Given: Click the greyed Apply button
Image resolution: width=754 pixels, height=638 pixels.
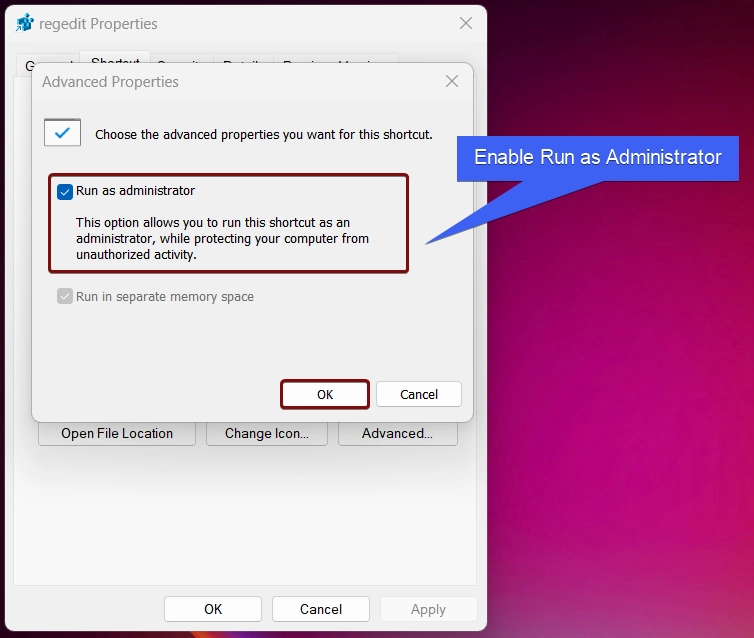Looking at the screenshot, I should click(x=428, y=609).
